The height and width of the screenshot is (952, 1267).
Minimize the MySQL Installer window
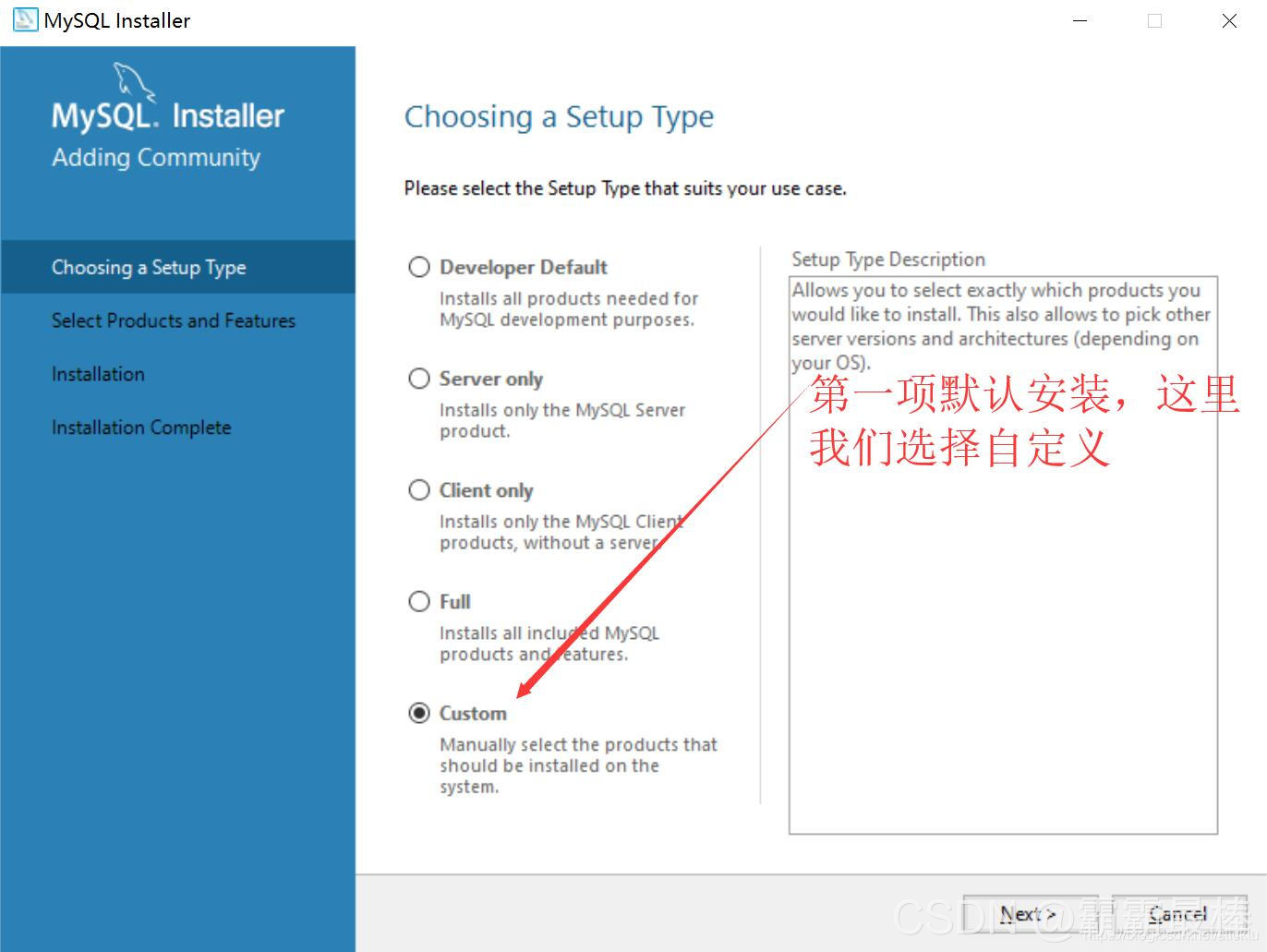tap(1080, 20)
